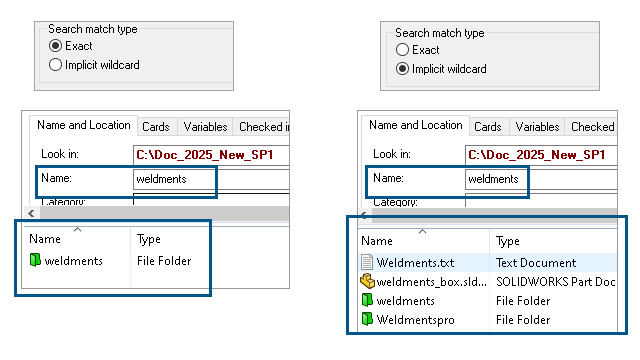Viewport: 640px width, 360px height.
Task: Open Cards tab in left search dialog
Action: (x=156, y=127)
